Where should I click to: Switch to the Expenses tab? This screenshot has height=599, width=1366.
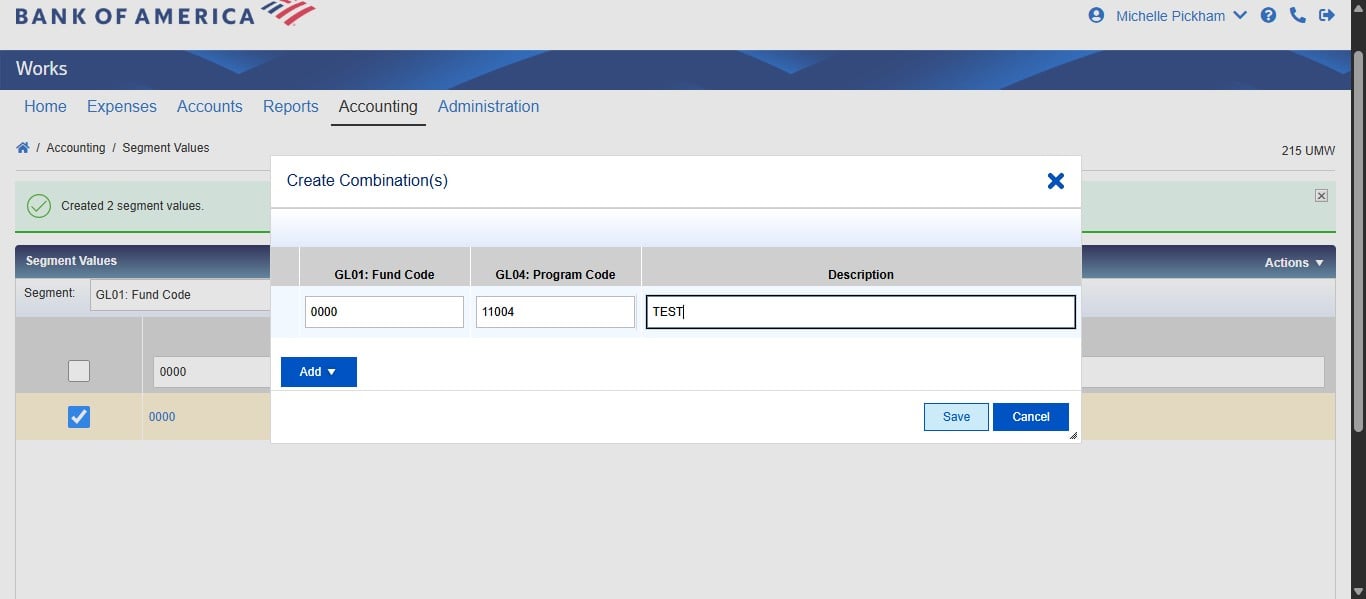[x=121, y=106]
